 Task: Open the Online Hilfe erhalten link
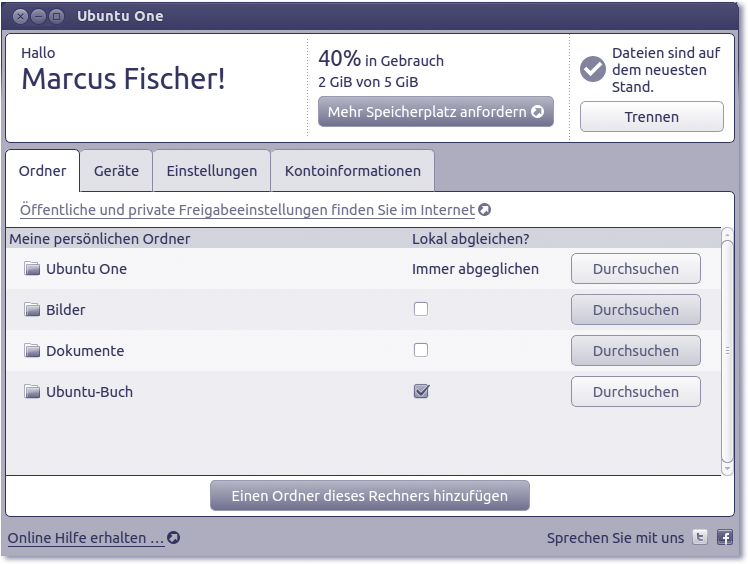tap(86, 538)
